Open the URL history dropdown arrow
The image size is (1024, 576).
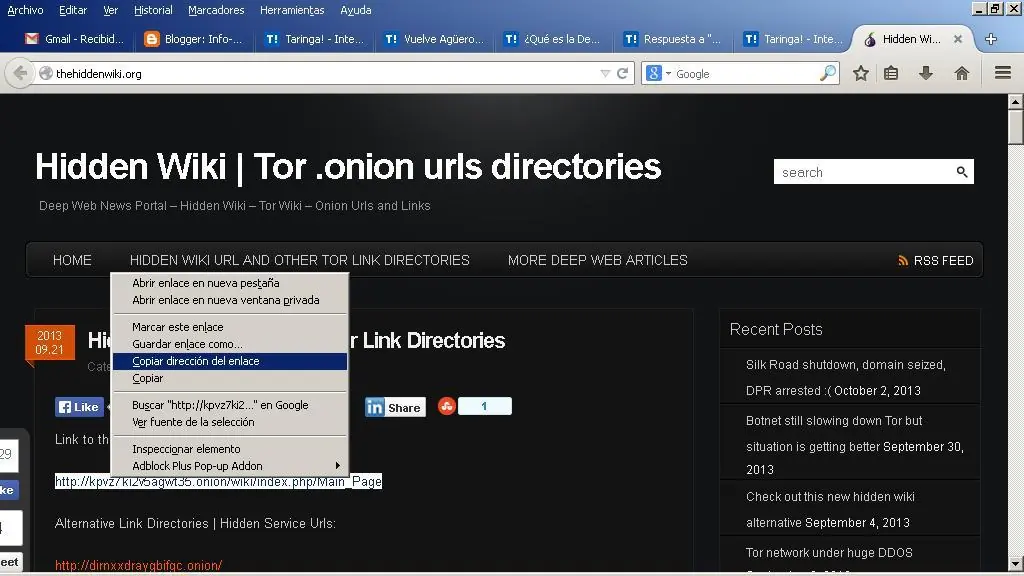tap(605, 73)
